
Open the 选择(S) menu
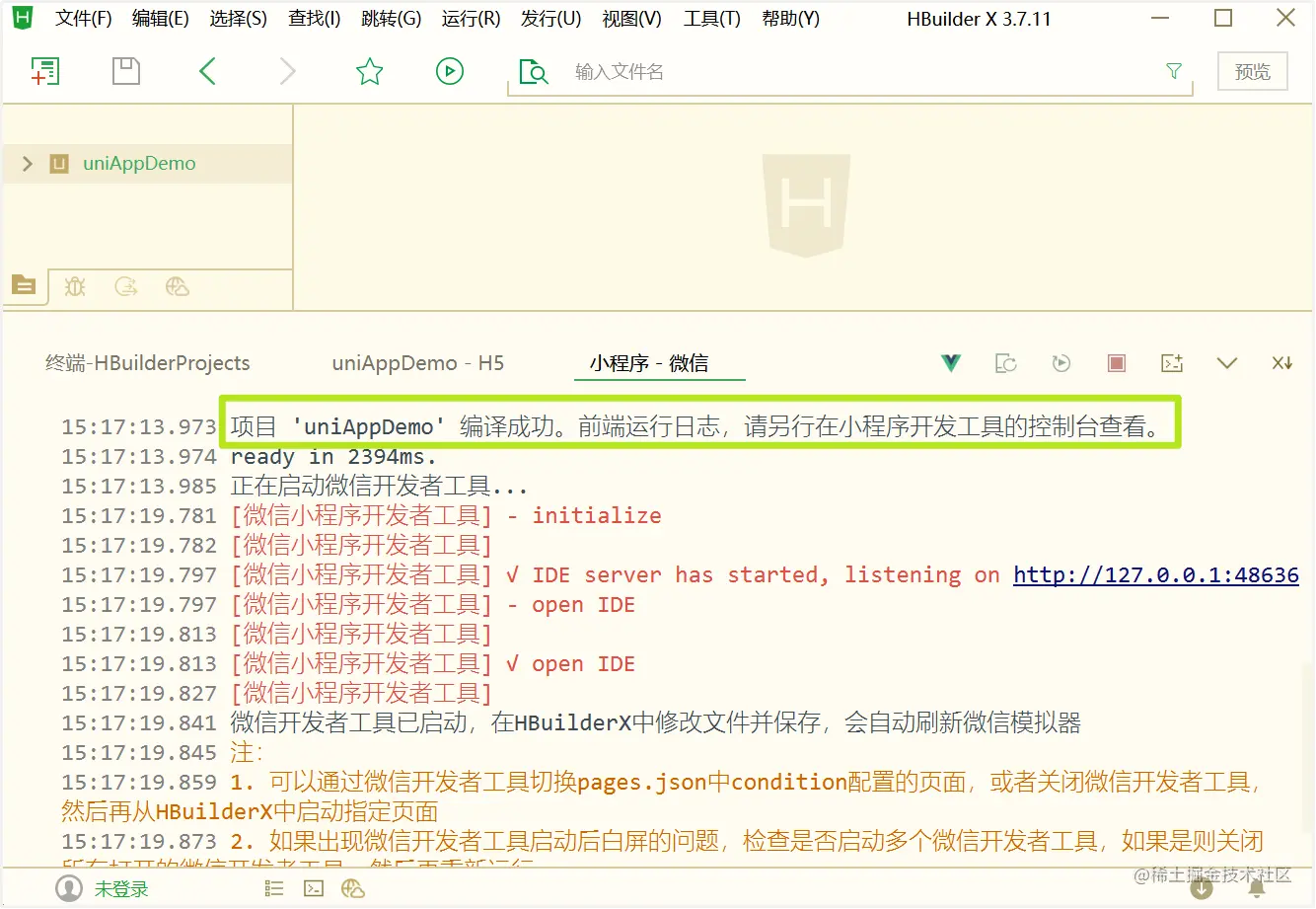(x=239, y=19)
